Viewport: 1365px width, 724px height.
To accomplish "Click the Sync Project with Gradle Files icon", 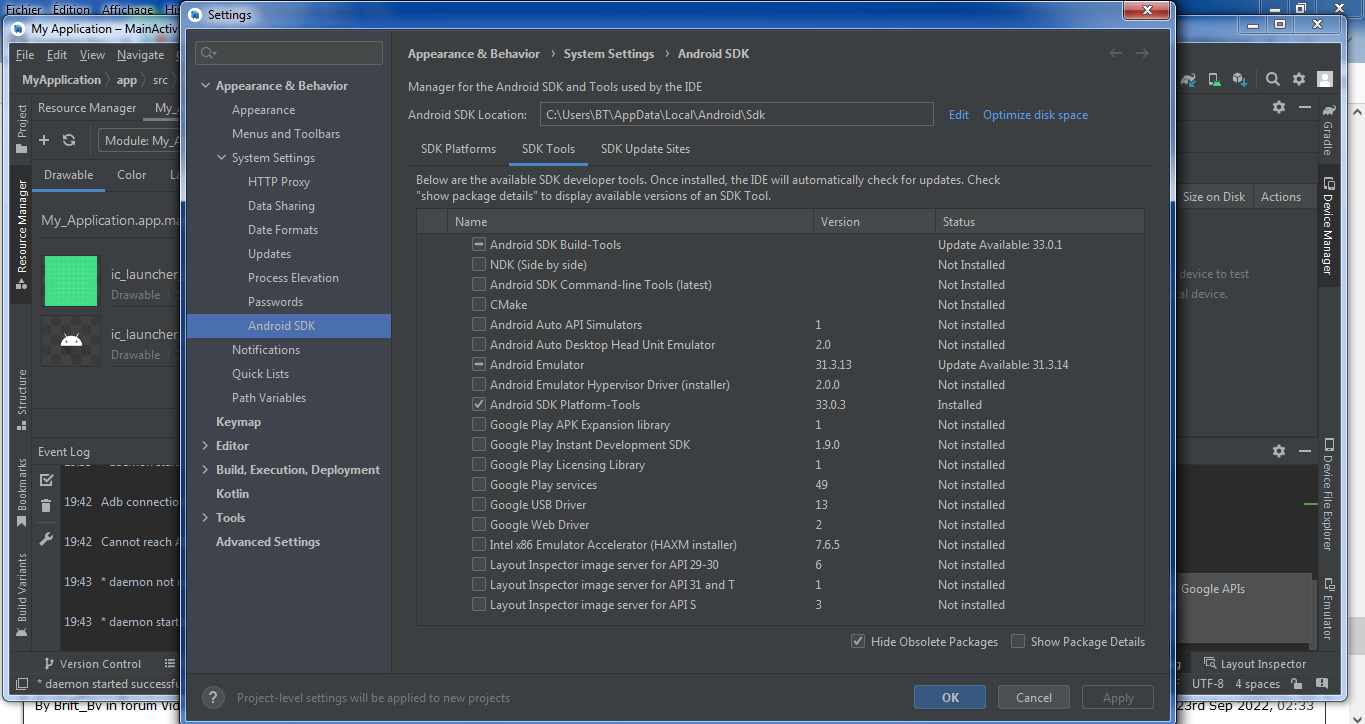I will click(1189, 79).
